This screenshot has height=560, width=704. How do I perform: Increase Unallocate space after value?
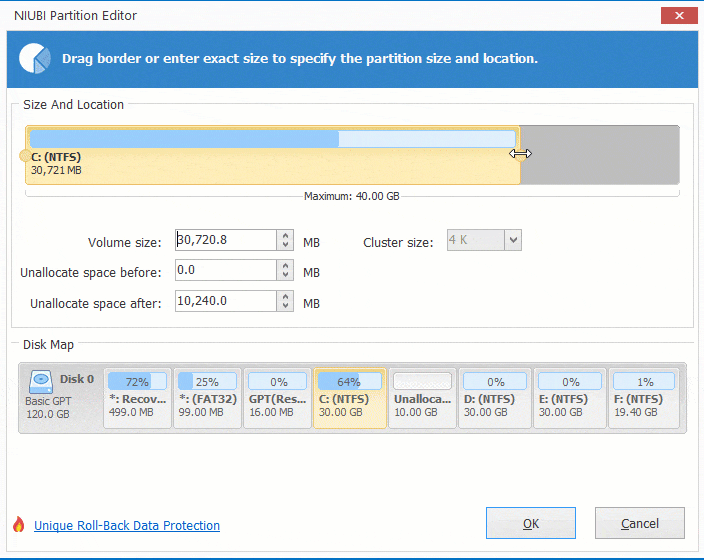click(x=285, y=296)
